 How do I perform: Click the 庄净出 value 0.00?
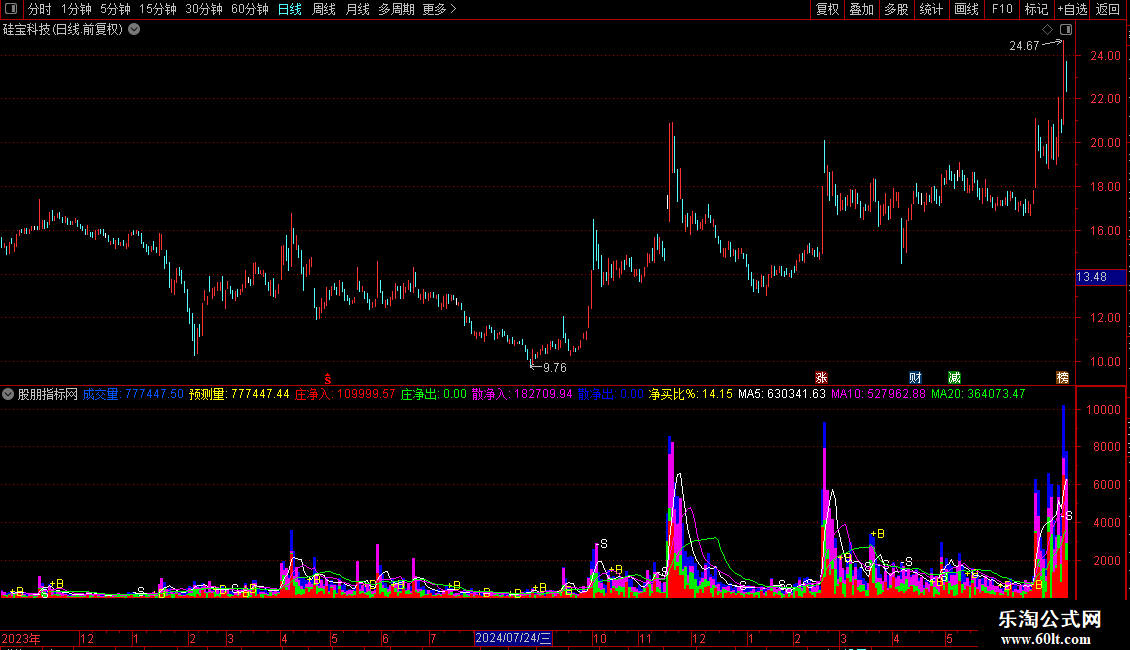coord(455,394)
